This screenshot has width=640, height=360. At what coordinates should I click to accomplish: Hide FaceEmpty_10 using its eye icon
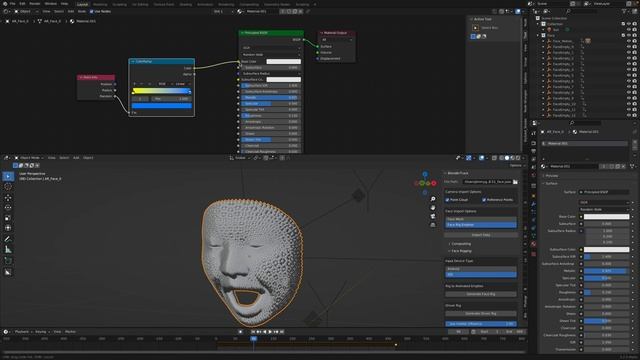[x=629, y=104]
